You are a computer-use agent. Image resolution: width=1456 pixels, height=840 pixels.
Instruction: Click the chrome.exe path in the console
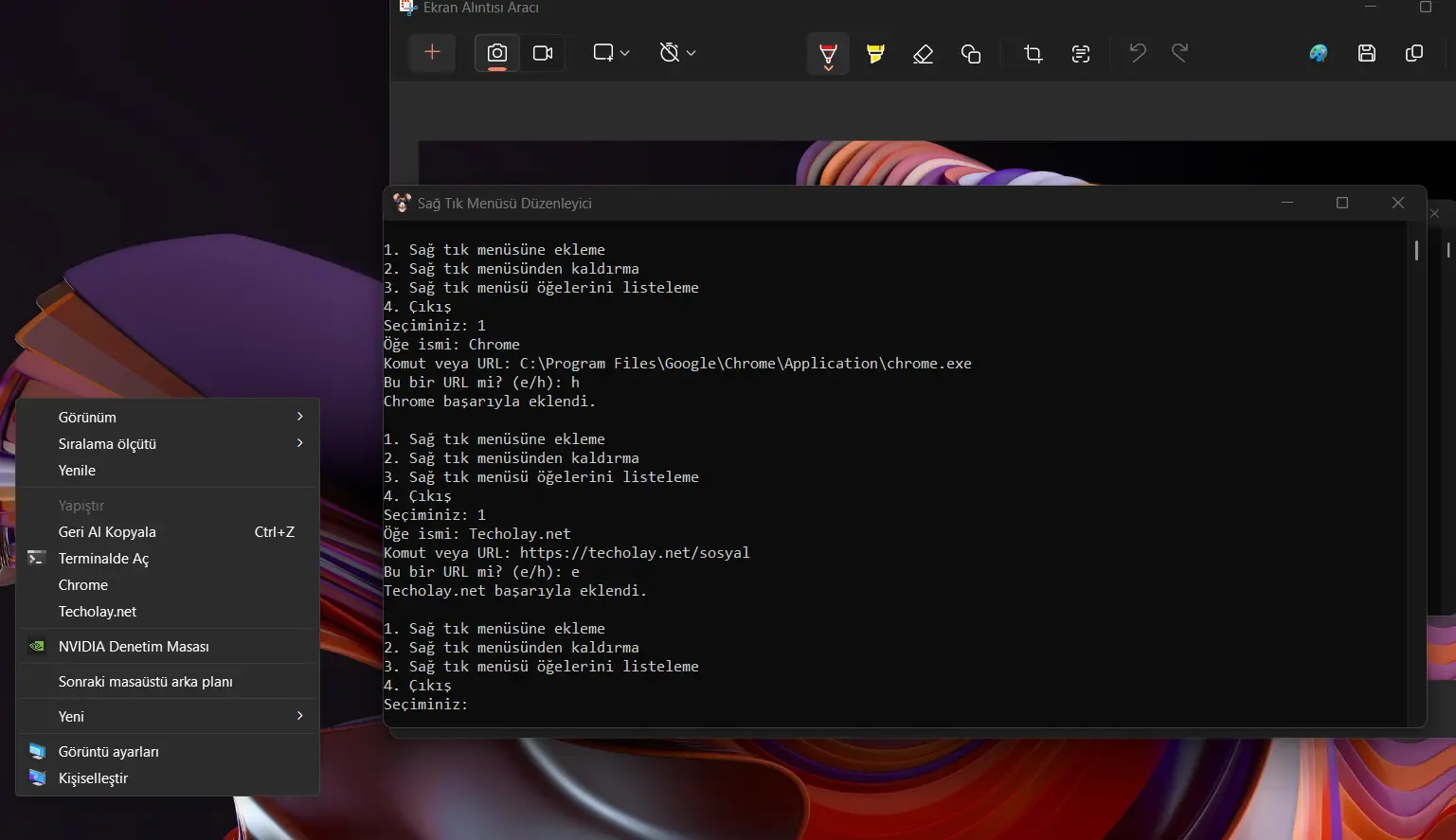coord(746,364)
